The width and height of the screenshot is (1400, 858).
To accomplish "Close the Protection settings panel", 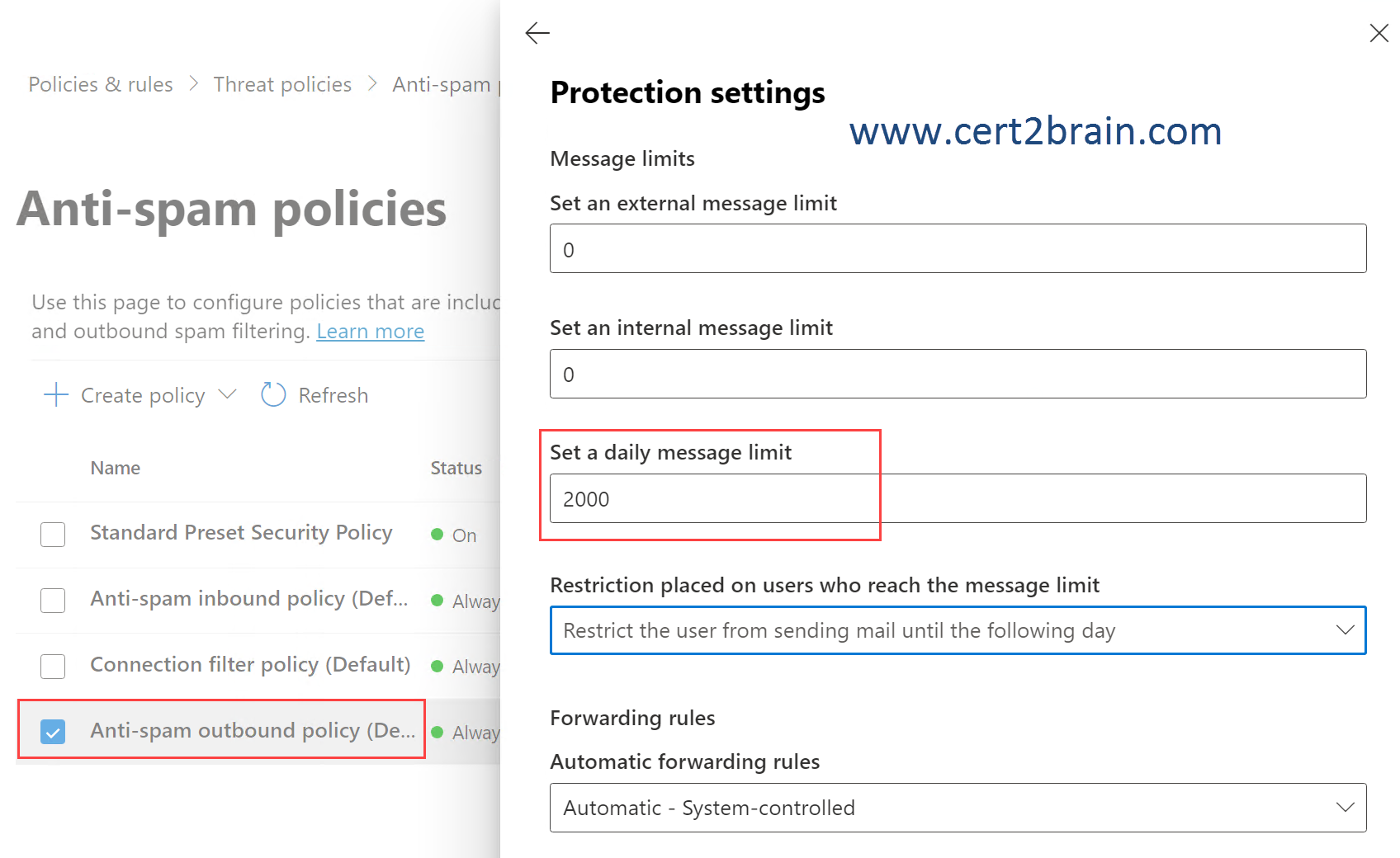I will [1379, 33].
